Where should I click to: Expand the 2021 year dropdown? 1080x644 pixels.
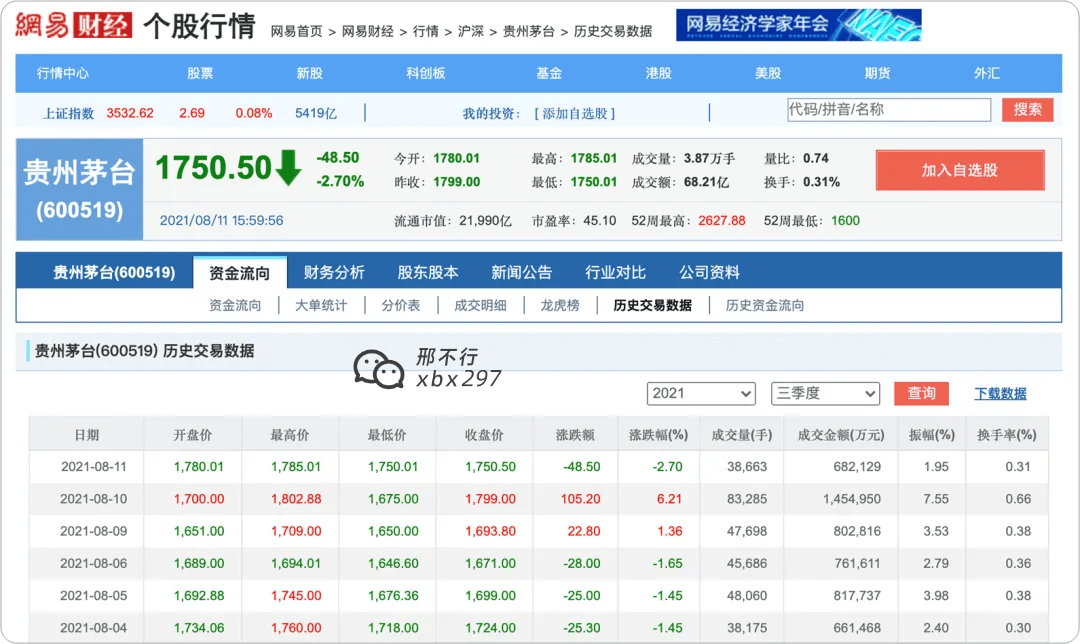(701, 394)
